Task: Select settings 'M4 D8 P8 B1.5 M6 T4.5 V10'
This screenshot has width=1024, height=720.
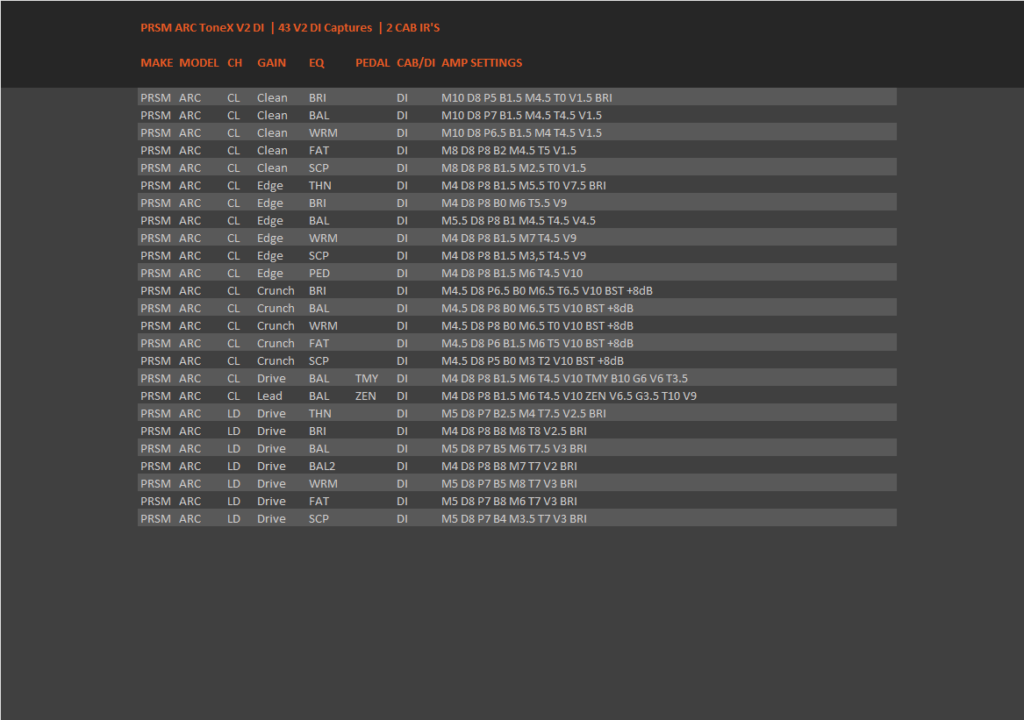Action: click(512, 274)
